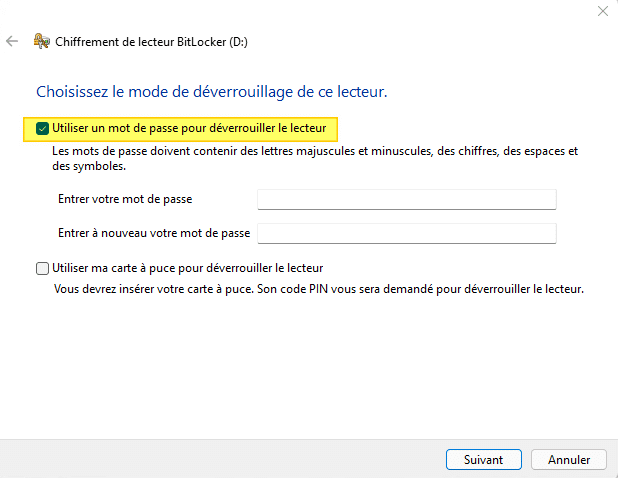Viewport: 618px width, 478px height.
Task: Focus the password confirmation input field
Action: (x=406, y=233)
